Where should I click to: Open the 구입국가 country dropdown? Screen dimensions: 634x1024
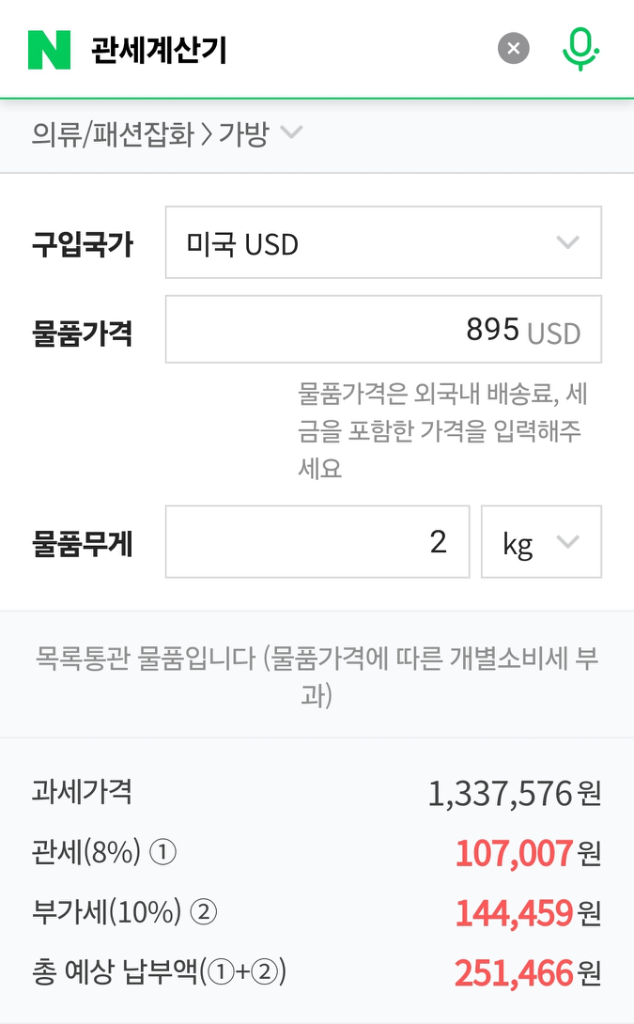(x=383, y=244)
